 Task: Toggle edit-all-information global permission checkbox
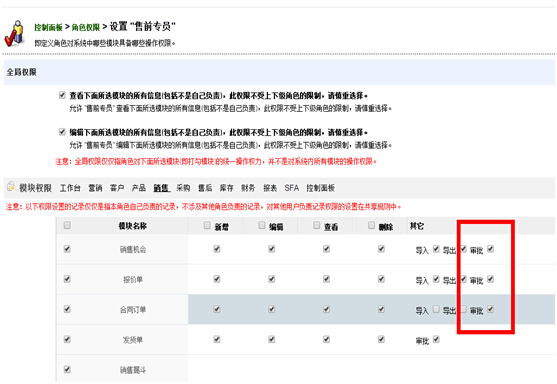click(63, 132)
